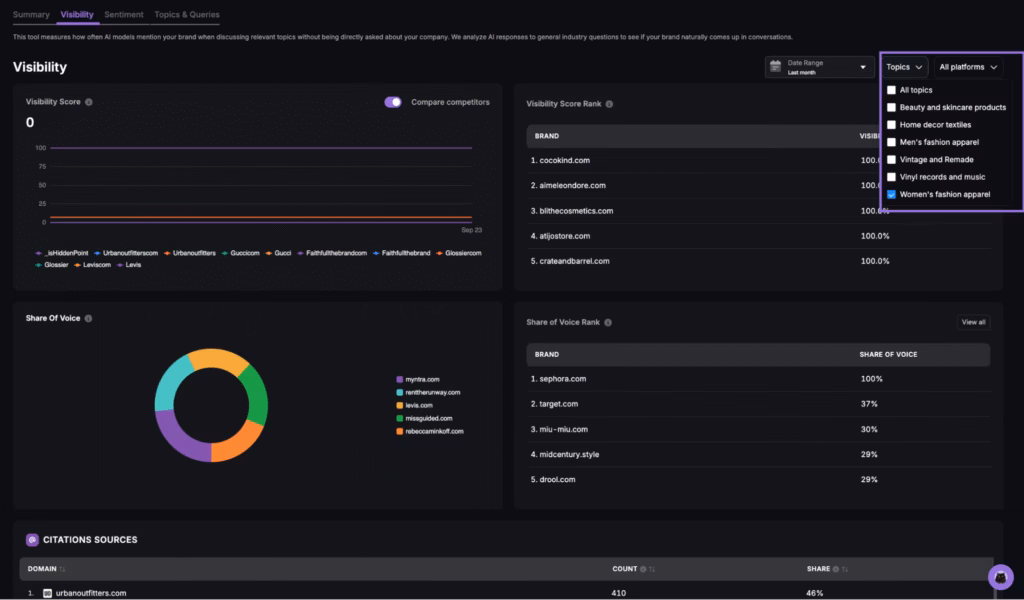Sort citations by the Domain column arrows
Image resolution: width=1024 pixels, height=600 pixels.
(x=63, y=569)
